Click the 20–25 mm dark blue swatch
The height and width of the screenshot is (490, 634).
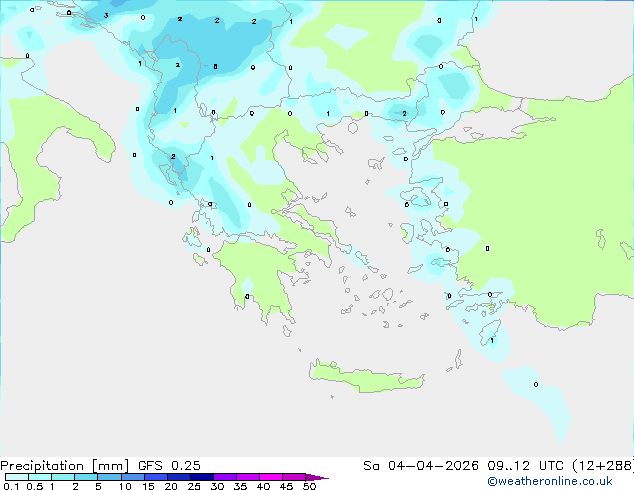[x=178, y=477]
